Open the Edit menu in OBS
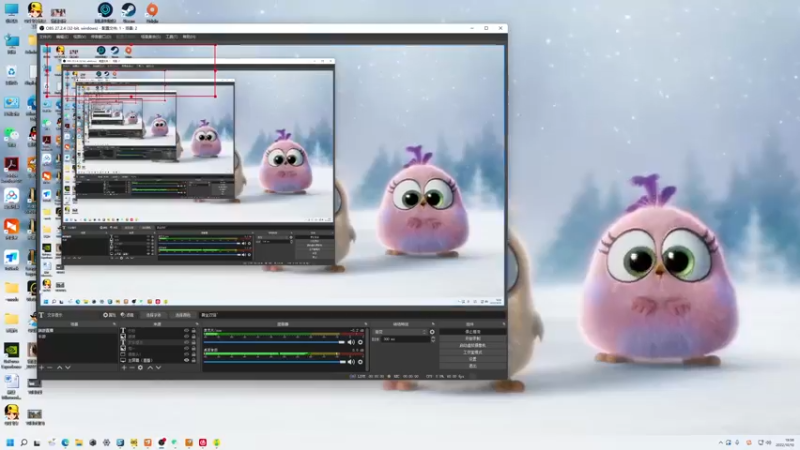Image resolution: width=800 pixels, height=450 pixels. coord(62,37)
